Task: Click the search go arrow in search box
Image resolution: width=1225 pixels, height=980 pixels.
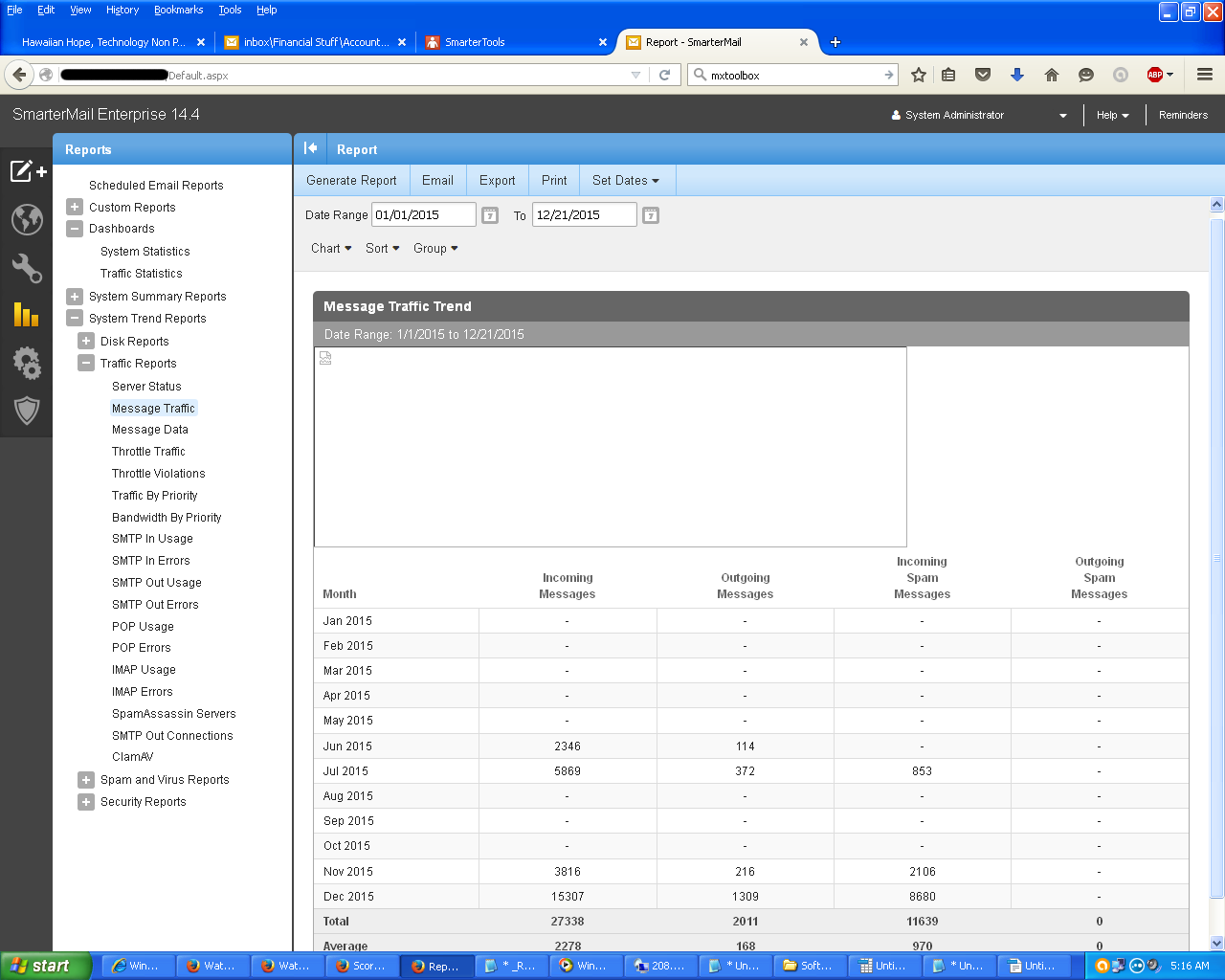Action: [889, 75]
